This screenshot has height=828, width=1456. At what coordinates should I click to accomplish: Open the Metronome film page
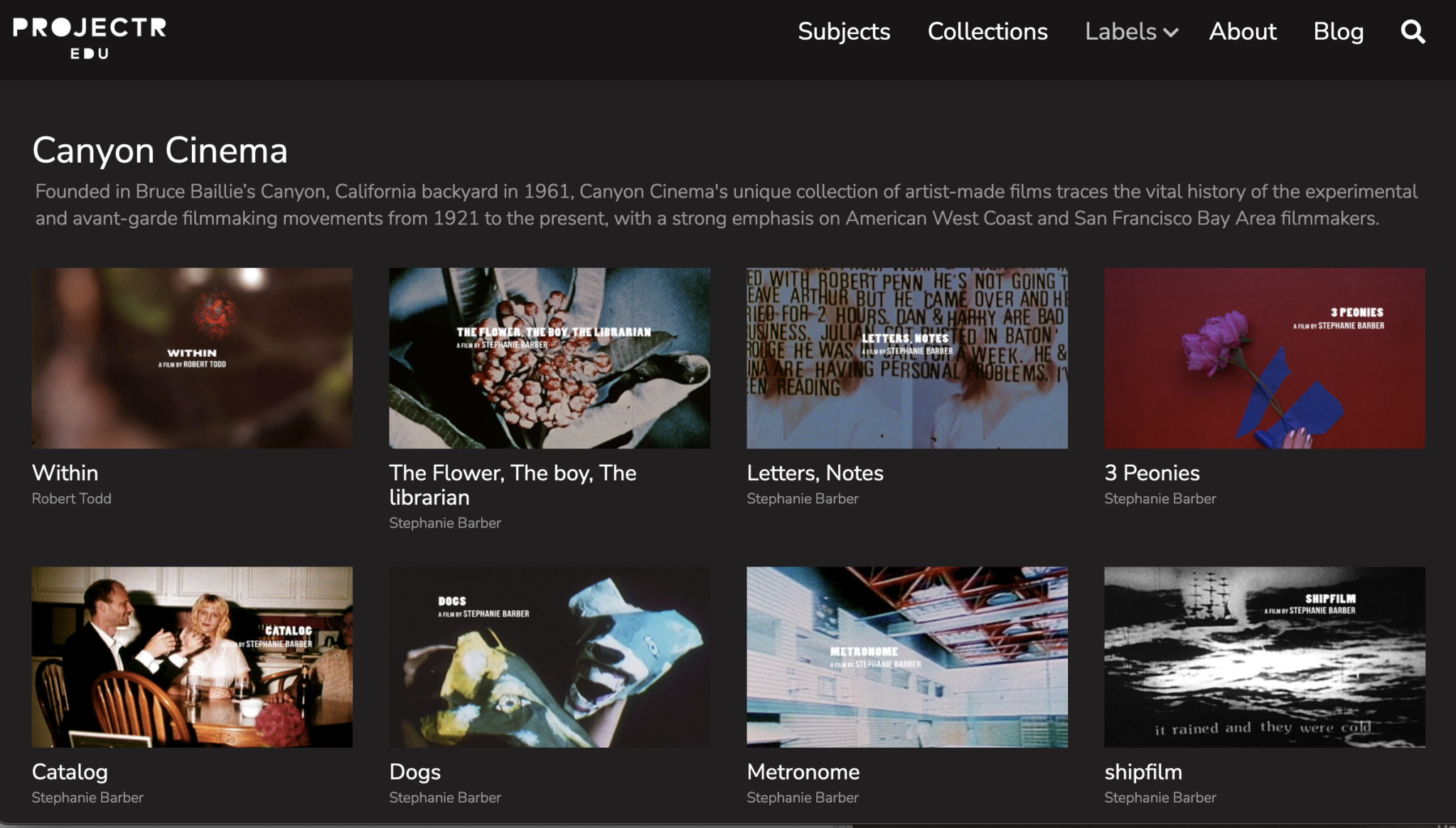803,772
